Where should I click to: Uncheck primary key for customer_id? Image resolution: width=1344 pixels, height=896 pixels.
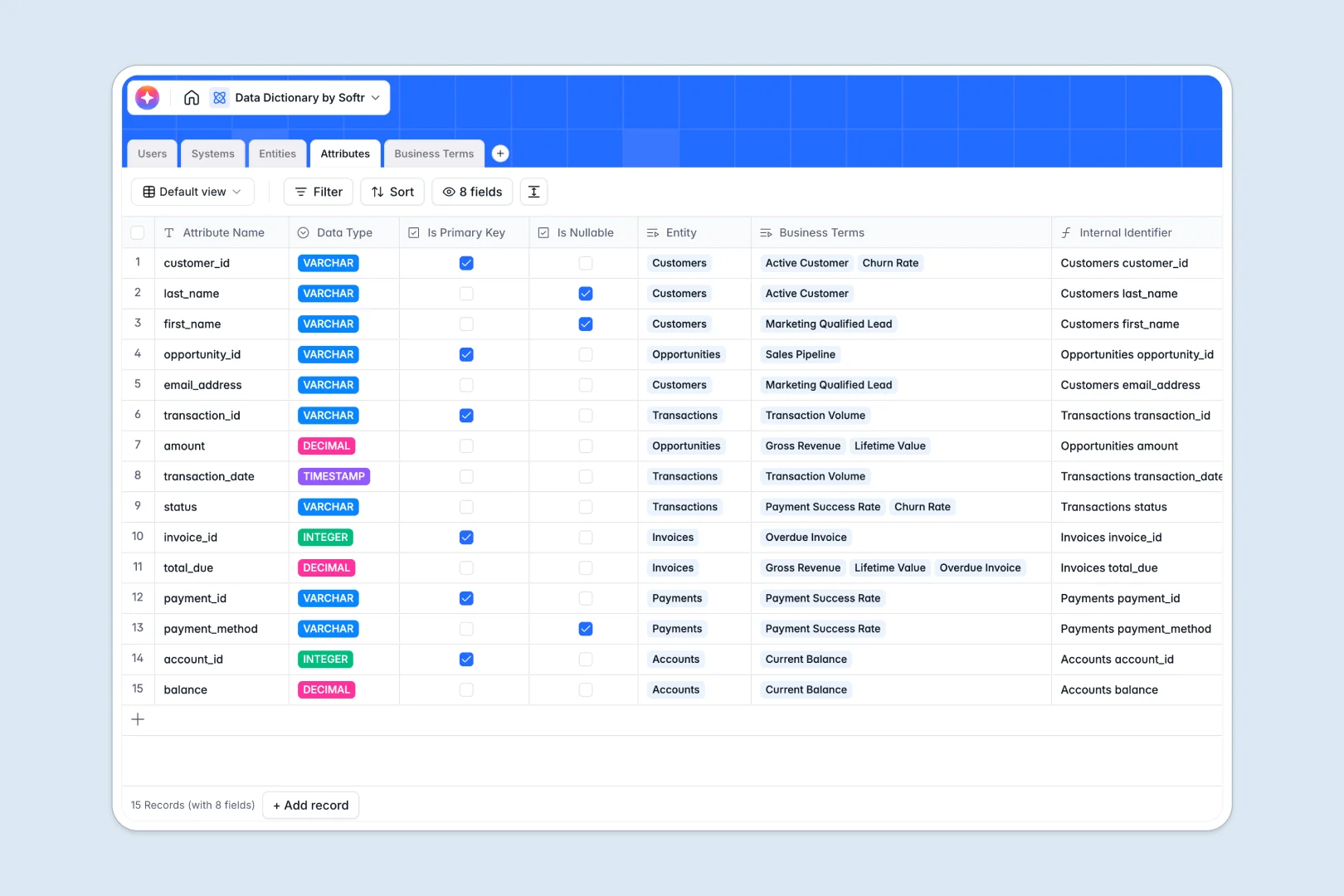(466, 263)
